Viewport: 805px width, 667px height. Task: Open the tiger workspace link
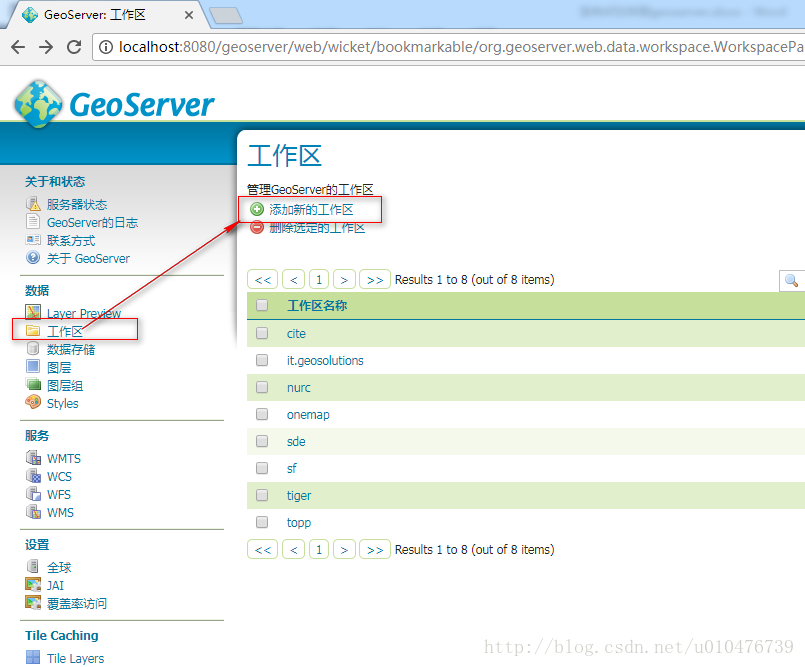(x=299, y=496)
